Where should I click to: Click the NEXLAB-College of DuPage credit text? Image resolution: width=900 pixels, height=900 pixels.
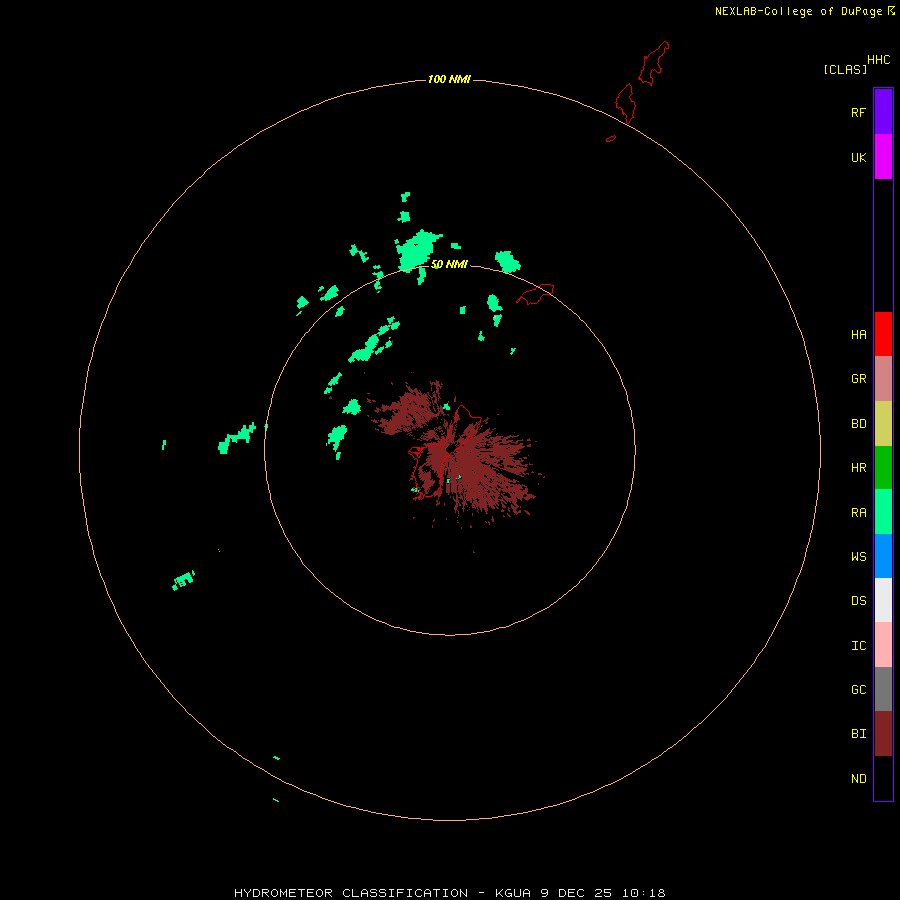coord(798,11)
